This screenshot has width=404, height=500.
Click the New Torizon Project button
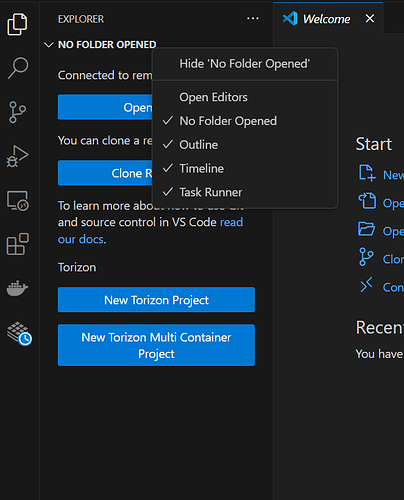coord(156,300)
